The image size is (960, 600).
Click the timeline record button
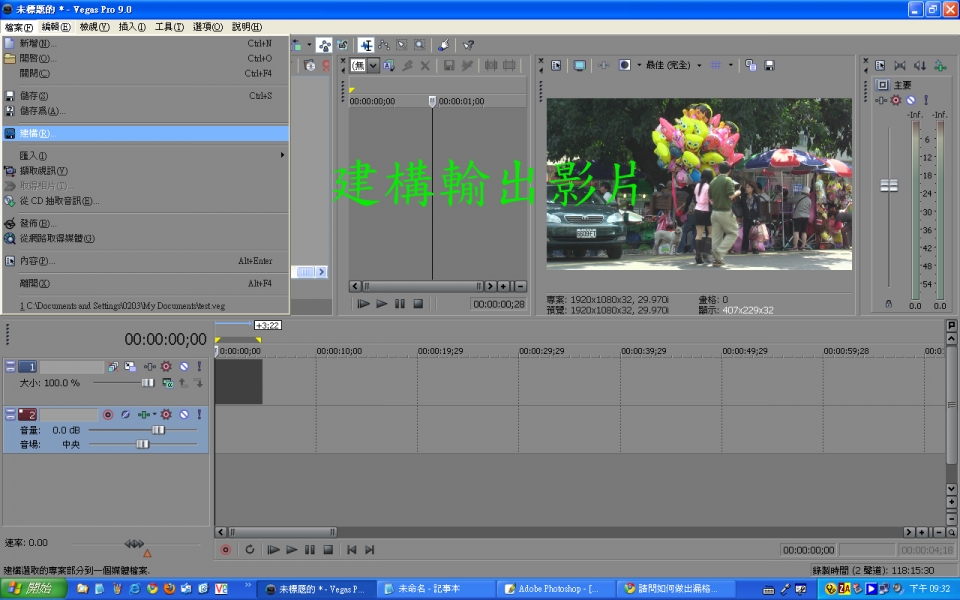225,549
